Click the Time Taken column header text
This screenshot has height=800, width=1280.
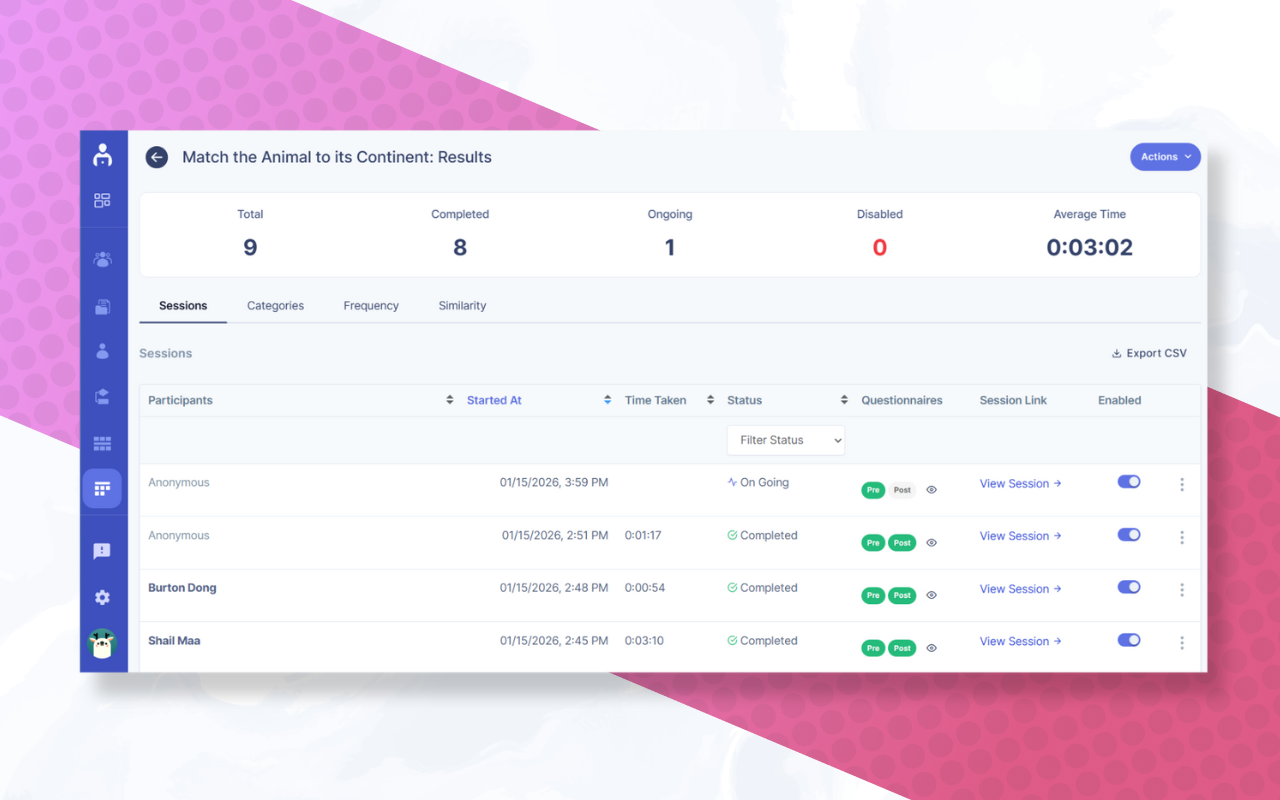[655, 400]
